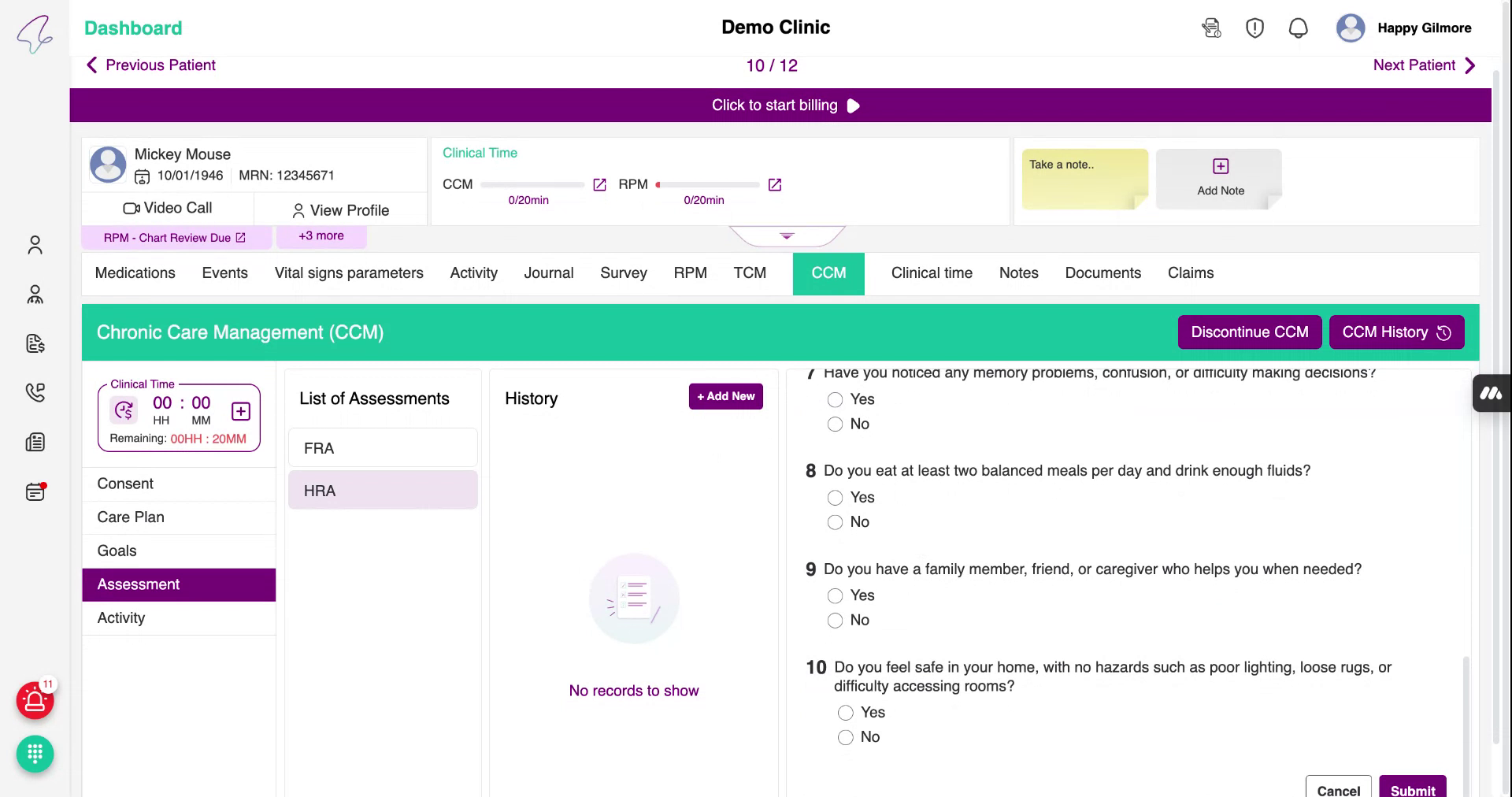This screenshot has width=1512, height=797.
Task: Expand the patient summary chevron
Action: click(786, 235)
